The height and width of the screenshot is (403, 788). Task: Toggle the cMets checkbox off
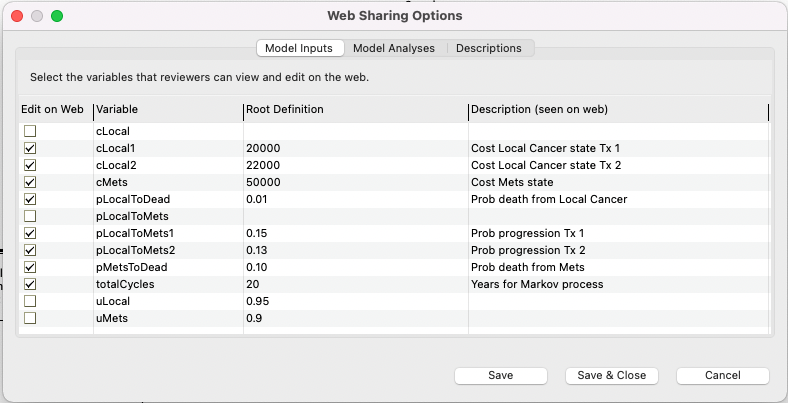30,182
